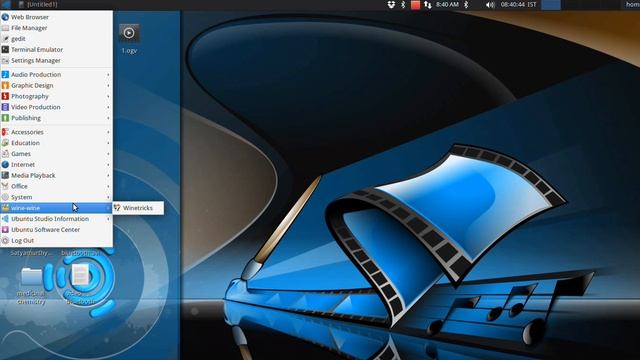The image size is (640, 360).
Task: Expand the Graphic Design submenu
Action: tap(56, 85)
